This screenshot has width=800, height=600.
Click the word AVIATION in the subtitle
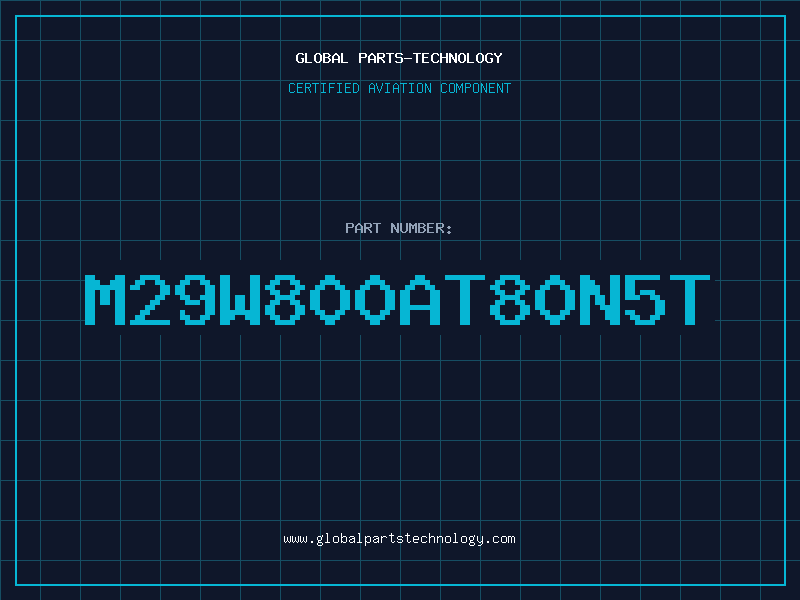[x=399, y=88]
